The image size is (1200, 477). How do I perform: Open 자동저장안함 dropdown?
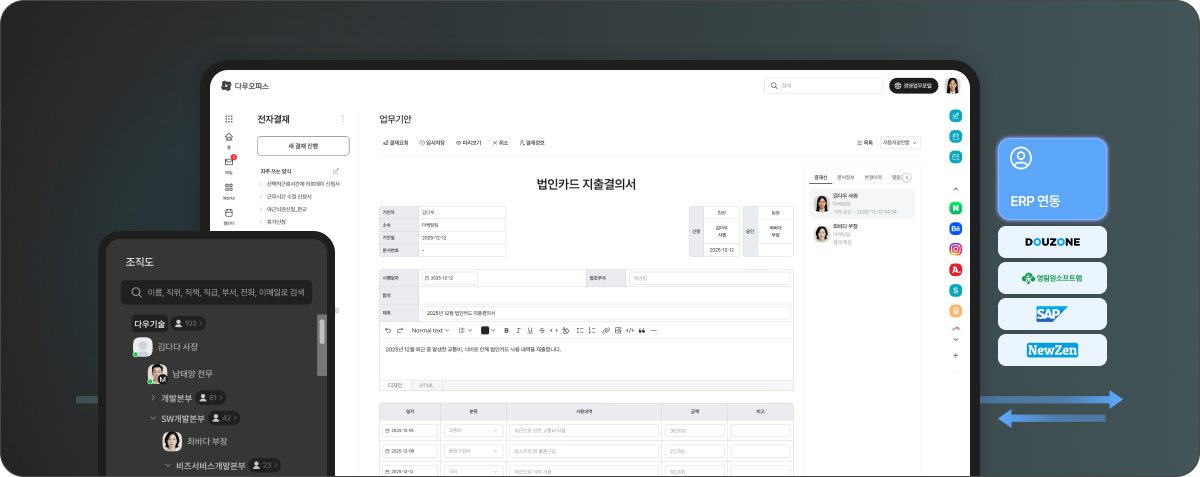point(900,143)
